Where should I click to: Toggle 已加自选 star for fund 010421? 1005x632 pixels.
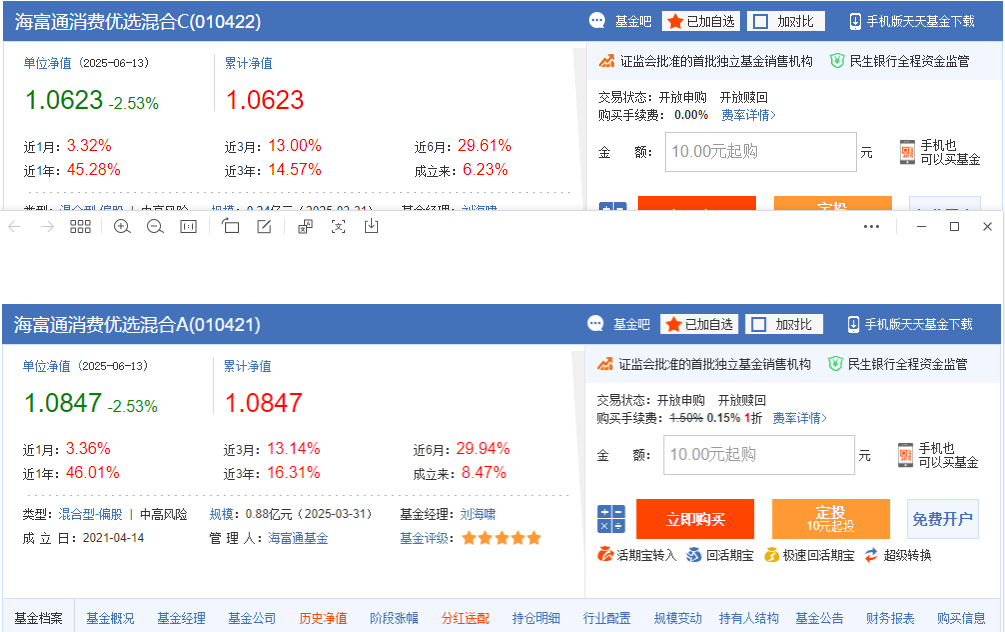[x=699, y=324]
